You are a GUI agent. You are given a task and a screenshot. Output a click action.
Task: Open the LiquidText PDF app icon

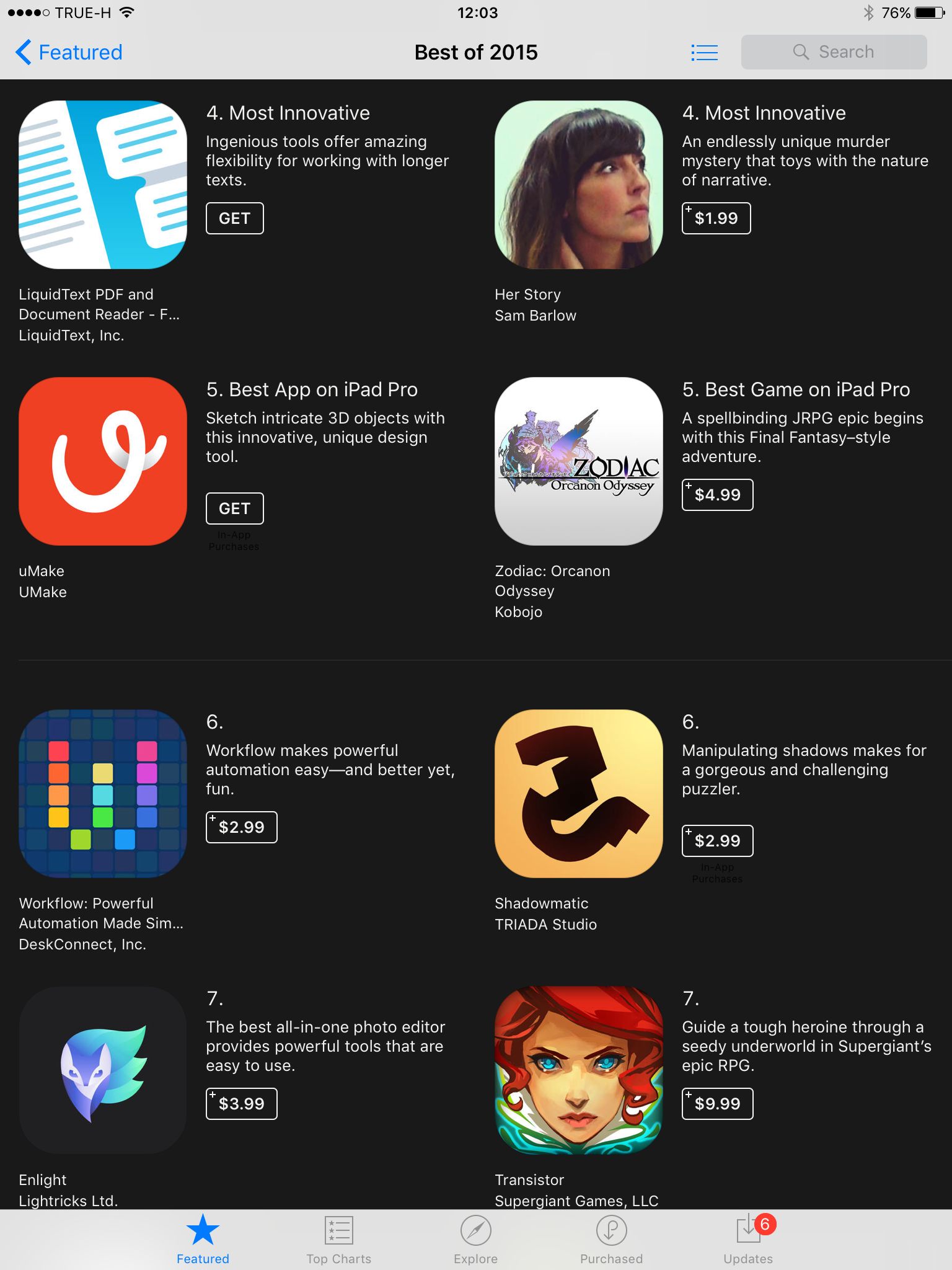103,185
